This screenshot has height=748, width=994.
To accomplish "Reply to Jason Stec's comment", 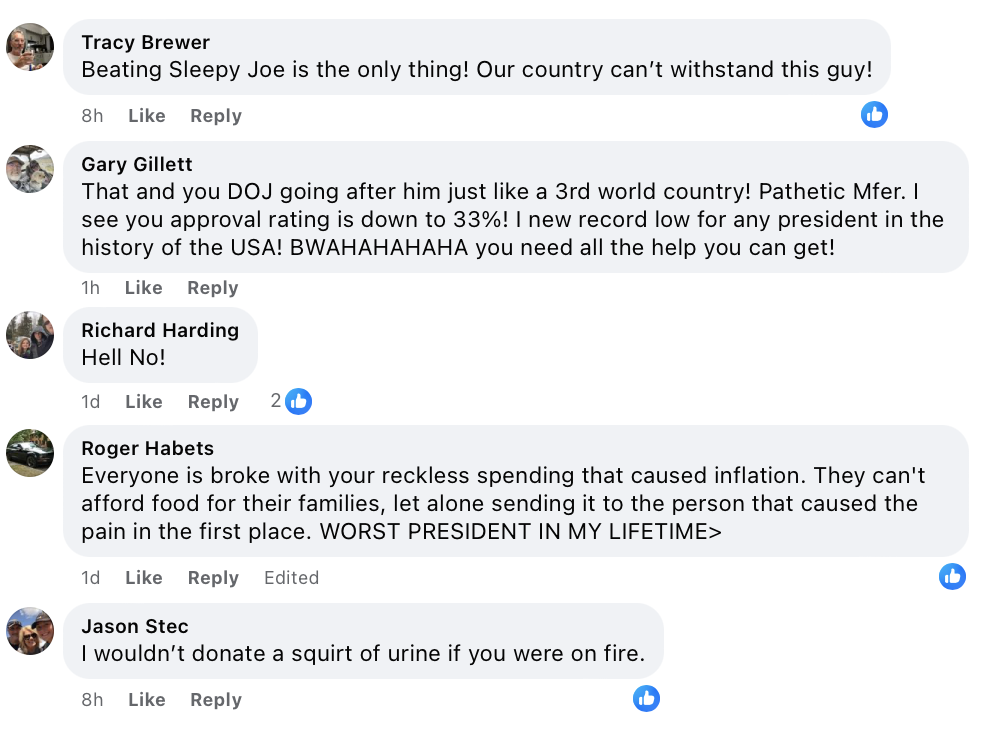I will pyautogui.click(x=216, y=700).
